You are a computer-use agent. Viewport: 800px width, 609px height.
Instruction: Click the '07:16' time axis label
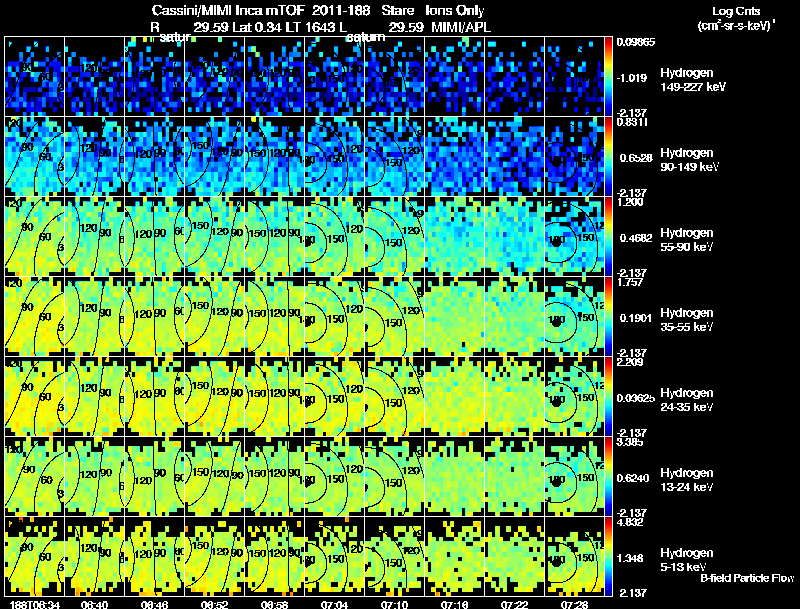coord(454,604)
